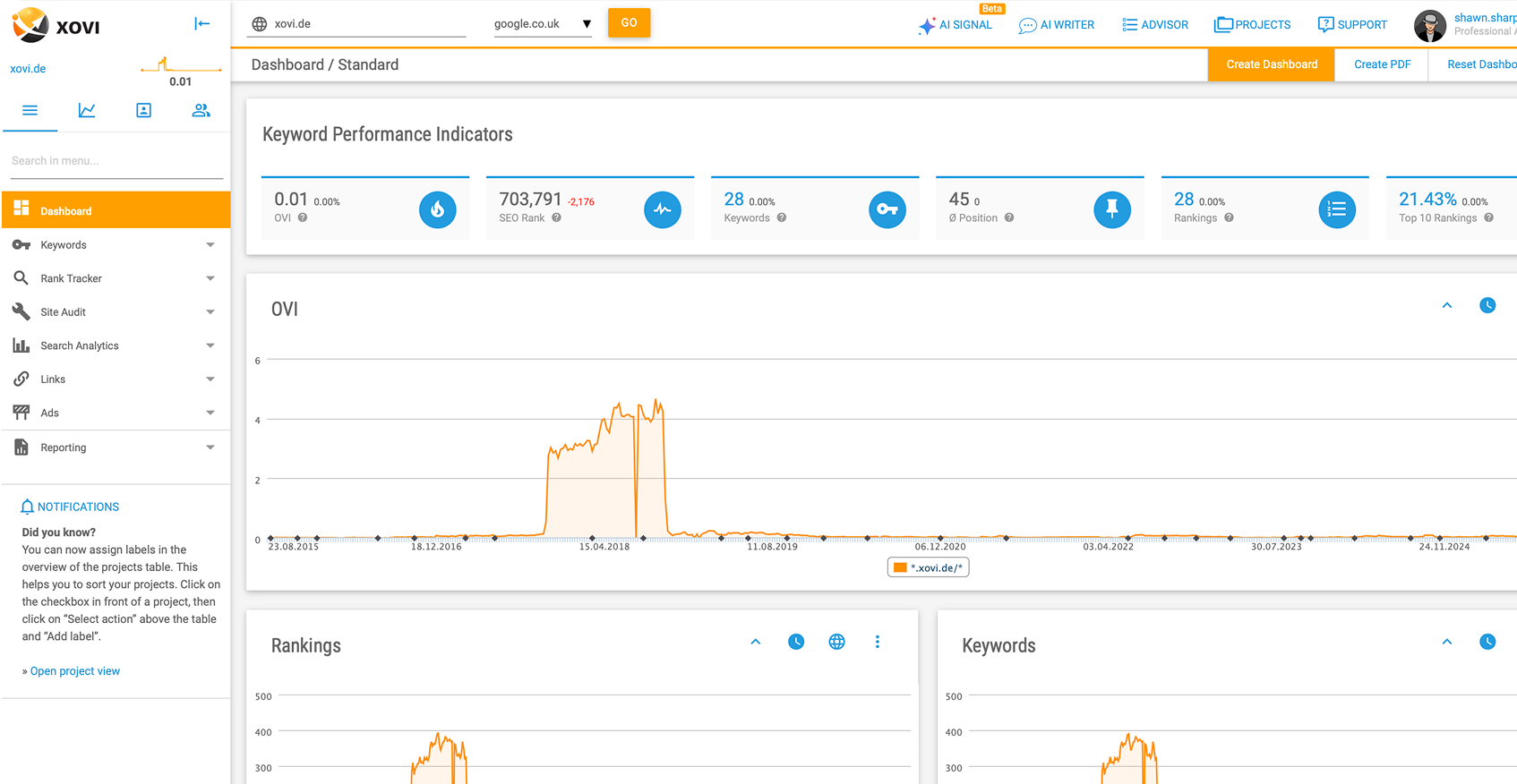Click the average Position pin icon
1517x784 pixels.
click(1111, 209)
